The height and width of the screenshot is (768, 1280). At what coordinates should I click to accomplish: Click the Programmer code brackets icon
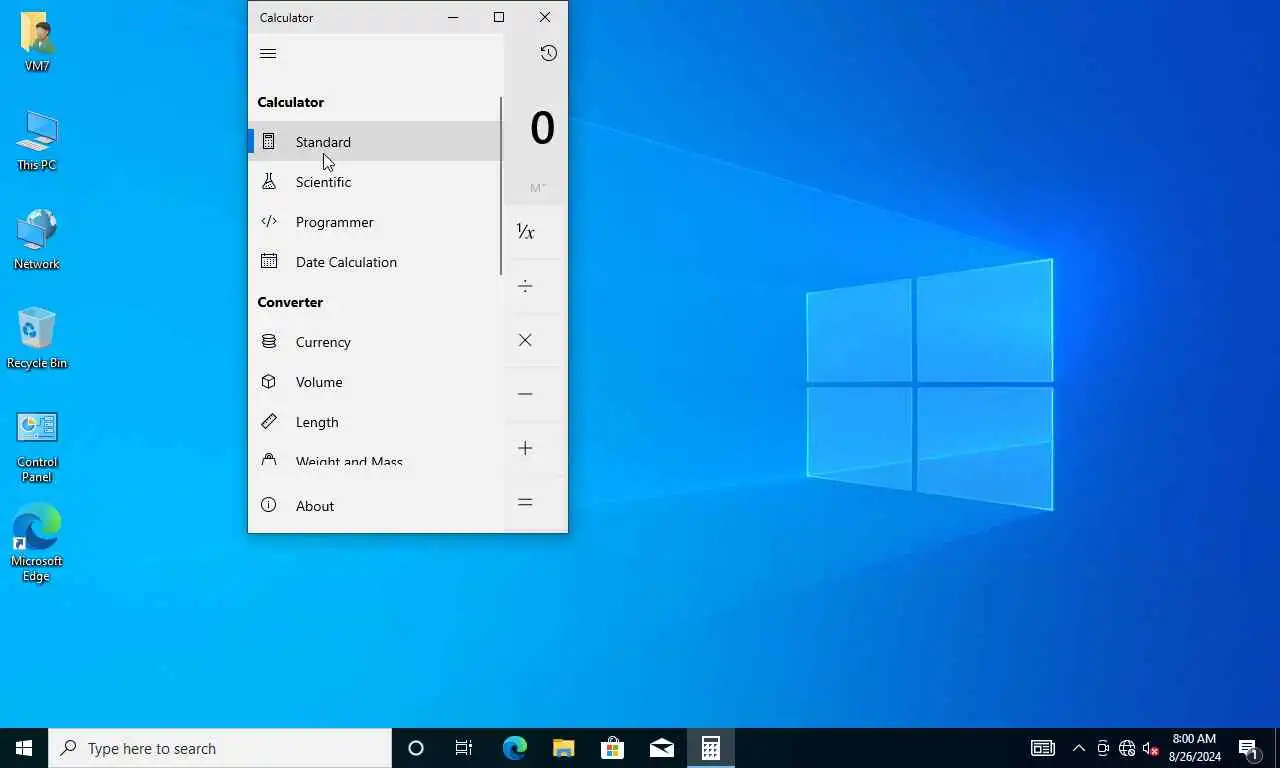point(268,222)
